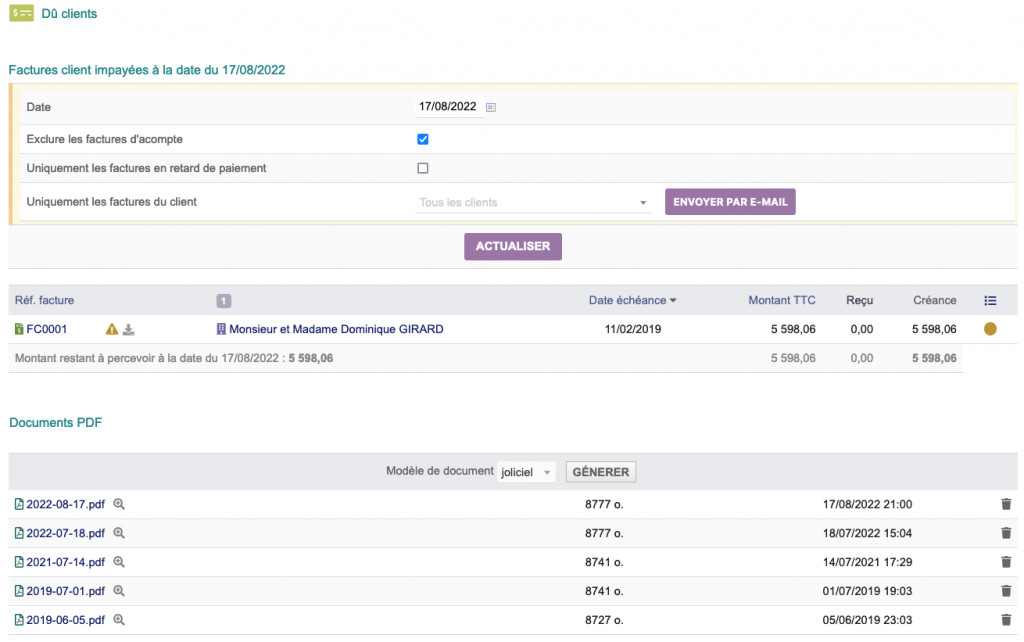This screenshot has width=1024, height=642.
Task: Click the warning triangle icon beside FC0001
Action: click(112, 330)
